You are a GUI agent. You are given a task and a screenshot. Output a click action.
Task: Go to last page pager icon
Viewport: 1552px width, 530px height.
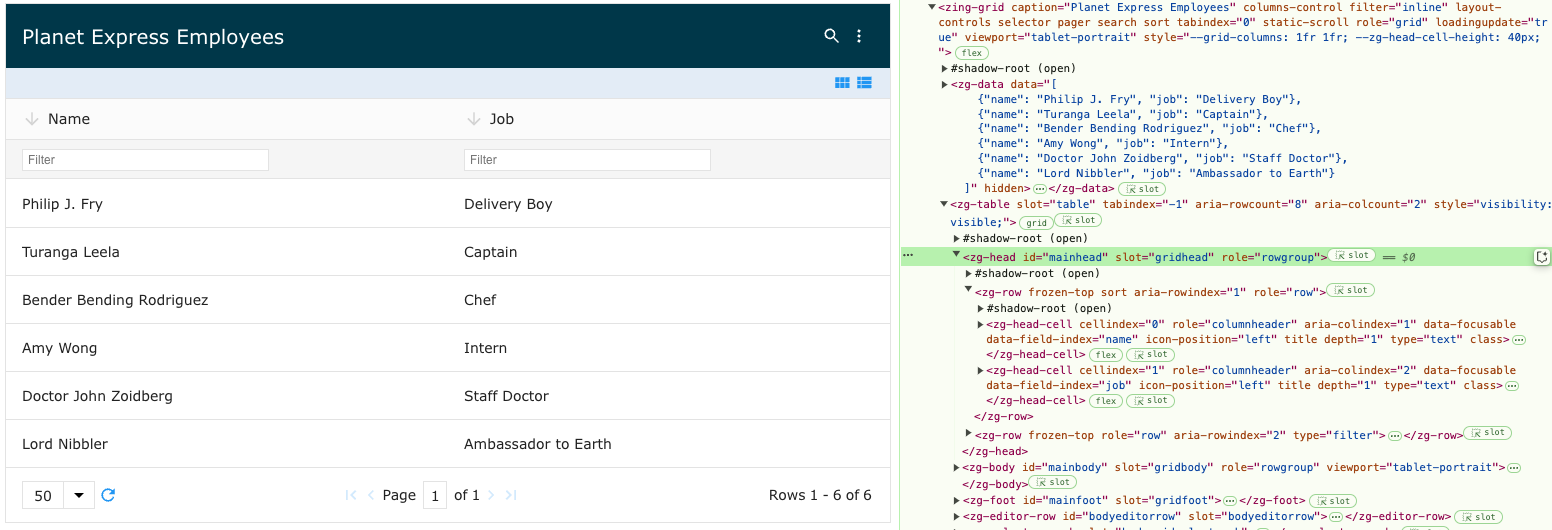(511, 495)
